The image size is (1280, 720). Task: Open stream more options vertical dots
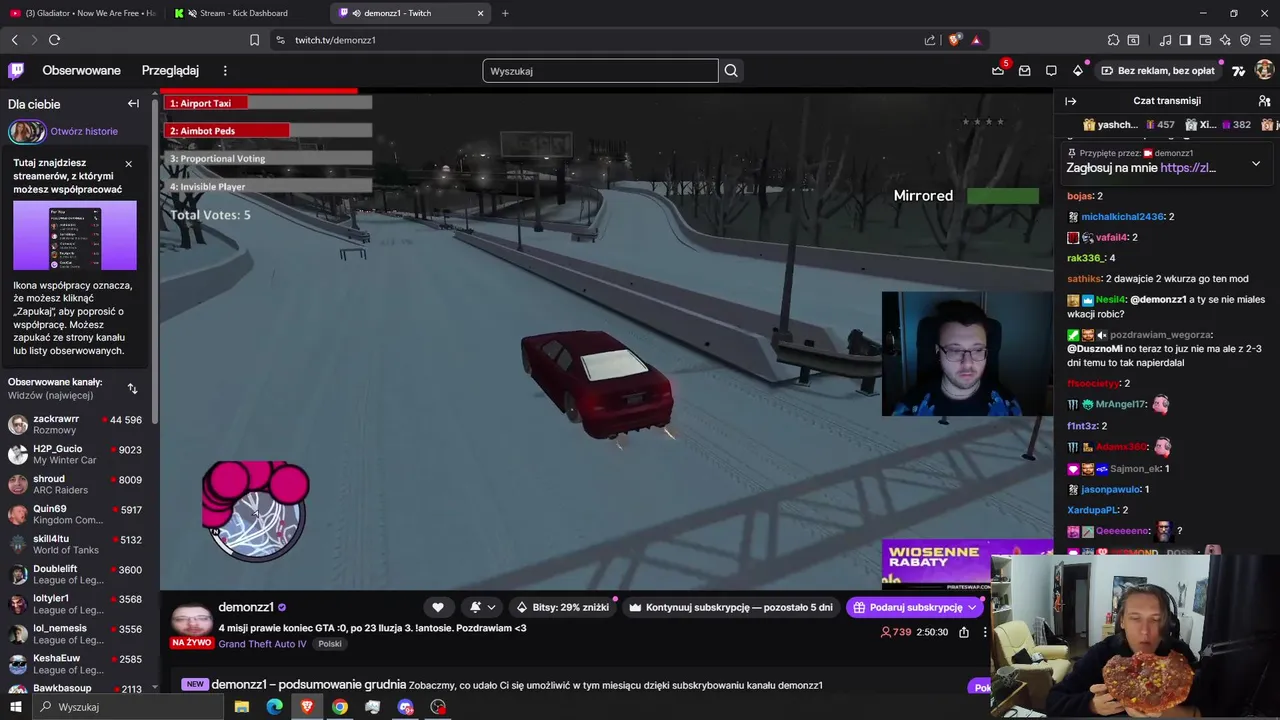pyautogui.click(x=985, y=632)
